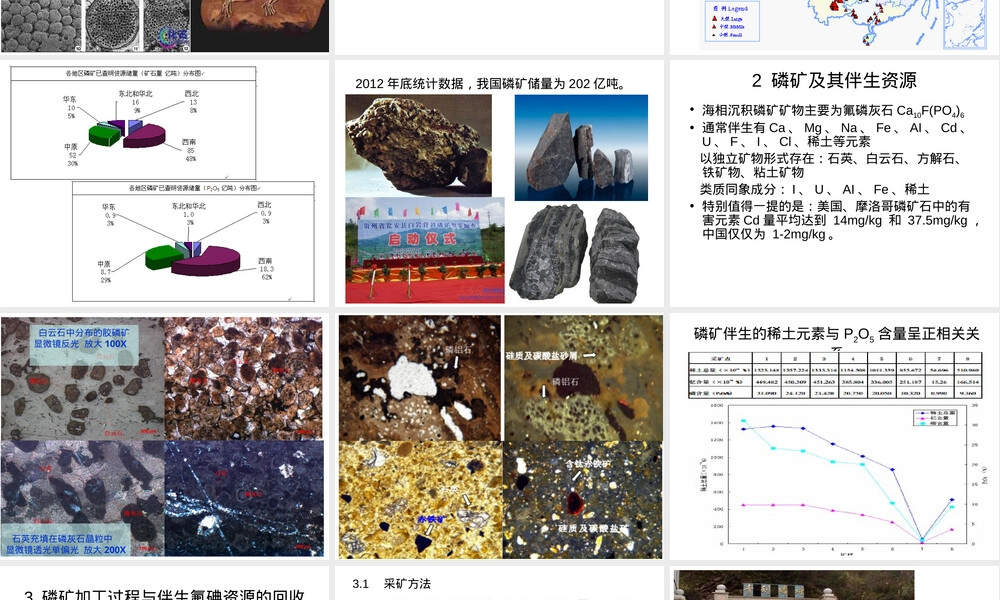Screen dimensions: 1000x600
Task: Click the 图例 Legend box on the map
Action: tap(732, 21)
